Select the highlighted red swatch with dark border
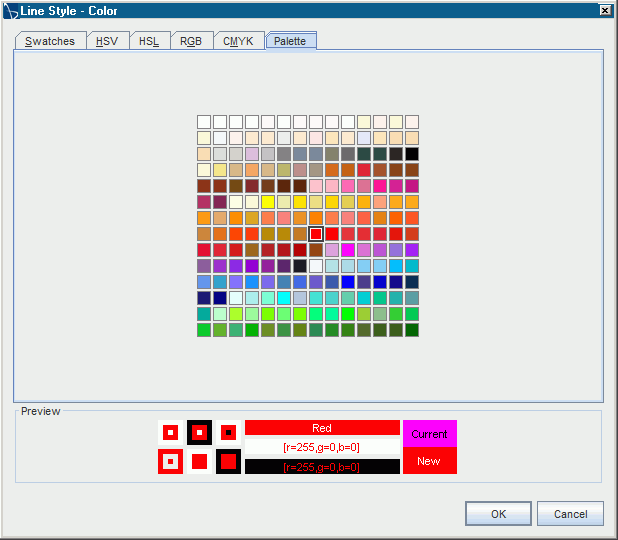This screenshot has height=540, width=618. tap(316, 234)
